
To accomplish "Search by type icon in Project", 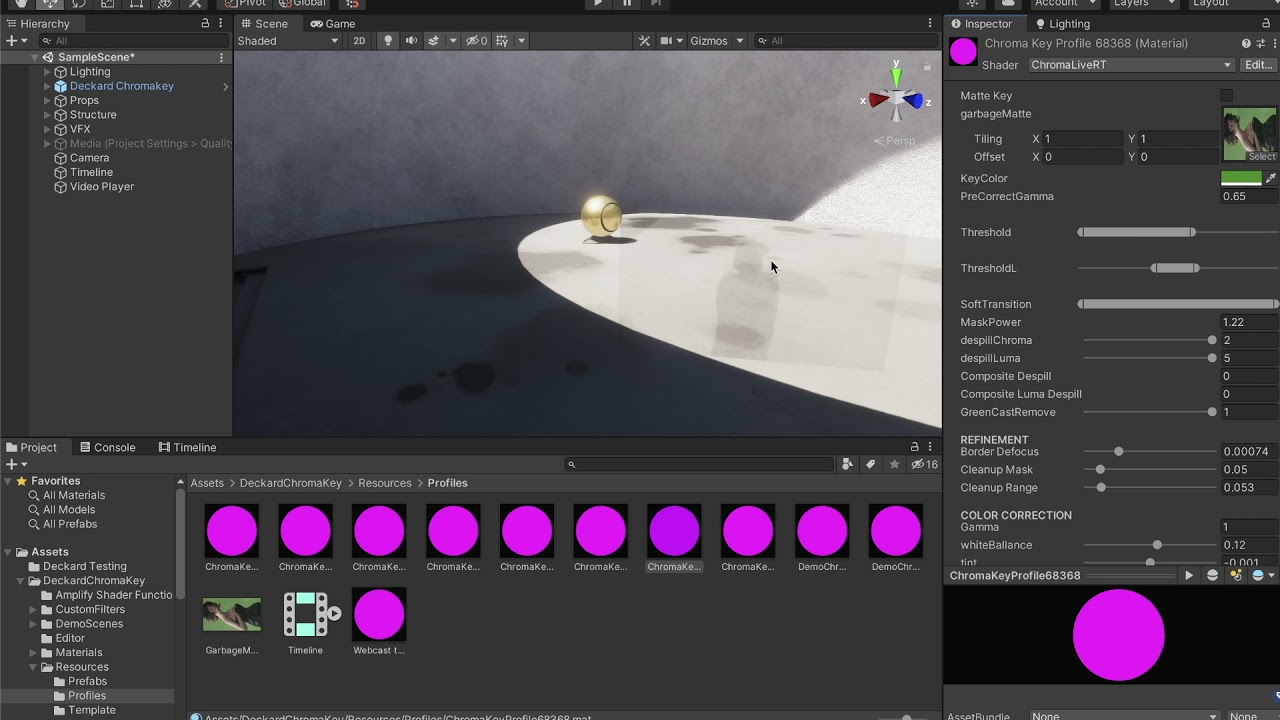I will coord(848,465).
